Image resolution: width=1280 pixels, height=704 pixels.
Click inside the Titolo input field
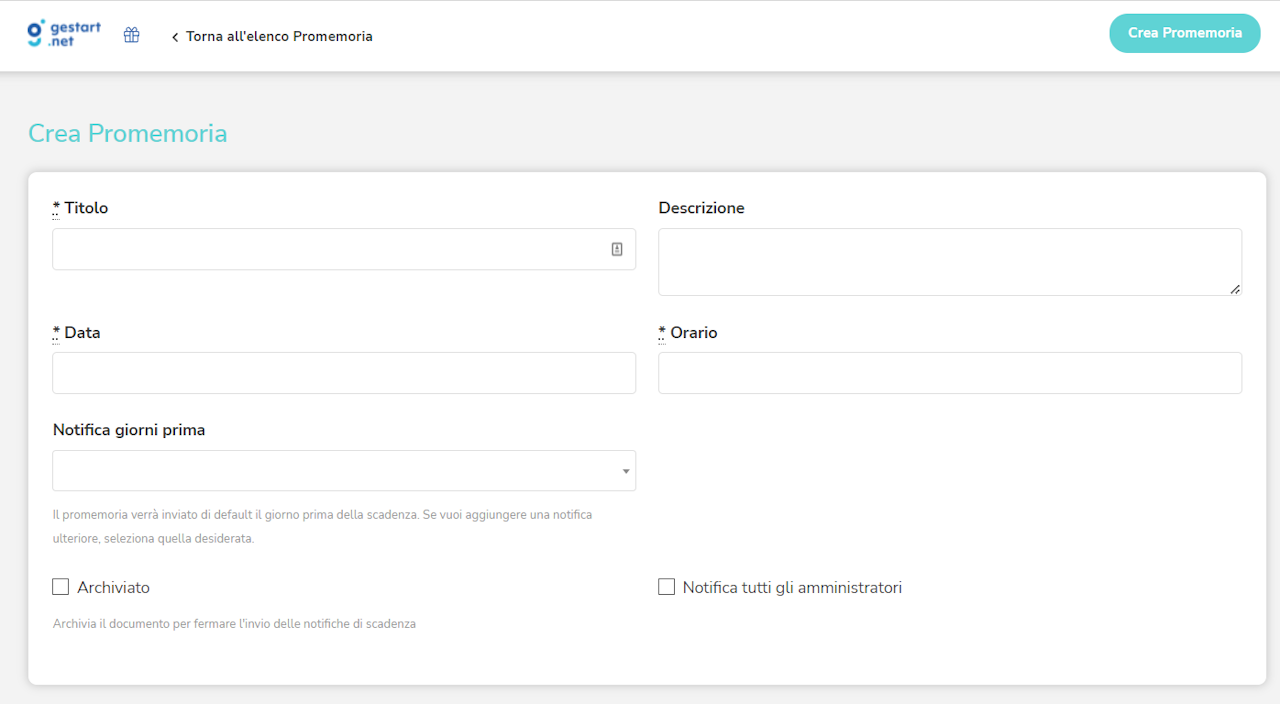(330, 248)
